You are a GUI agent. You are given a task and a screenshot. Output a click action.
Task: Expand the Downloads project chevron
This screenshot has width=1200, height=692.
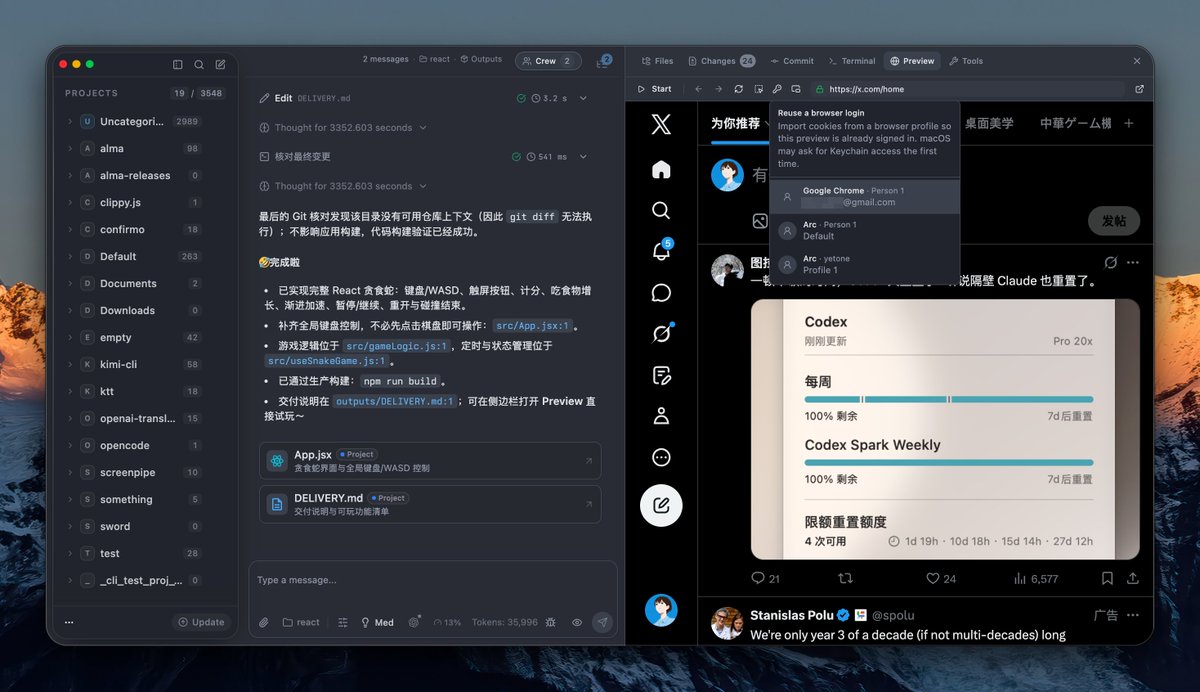pyautogui.click(x=70, y=310)
